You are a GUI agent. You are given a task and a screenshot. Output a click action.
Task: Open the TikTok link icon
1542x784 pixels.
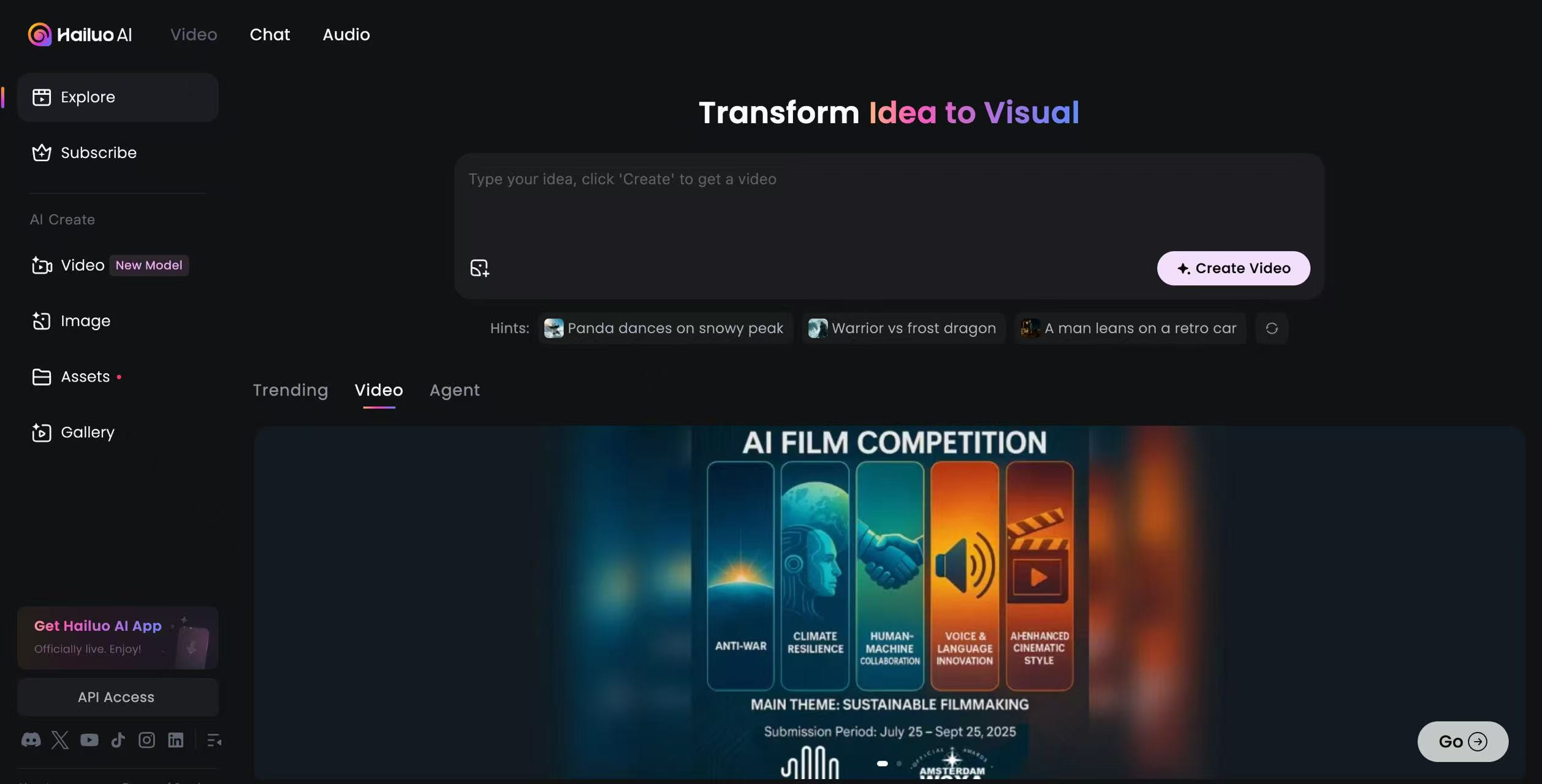pos(118,740)
